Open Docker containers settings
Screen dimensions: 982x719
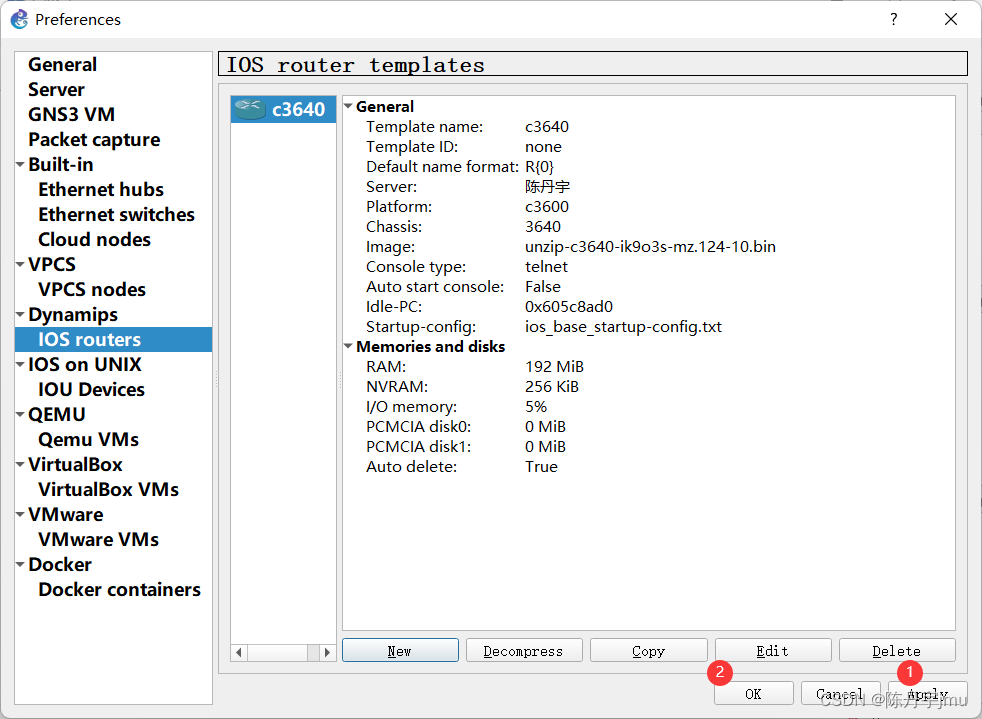pyautogui.click(x=120, y=590)
